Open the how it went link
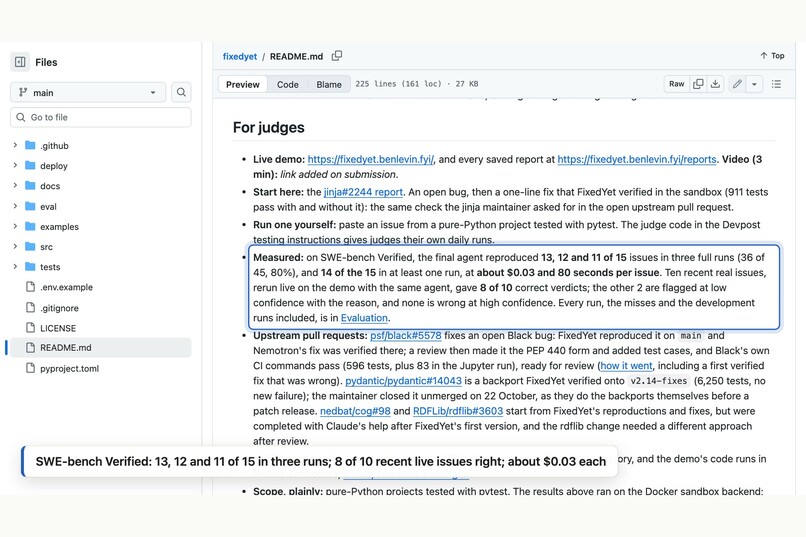Image resolution: width=806 pixels, height=537 pixels. coord(626,366)
